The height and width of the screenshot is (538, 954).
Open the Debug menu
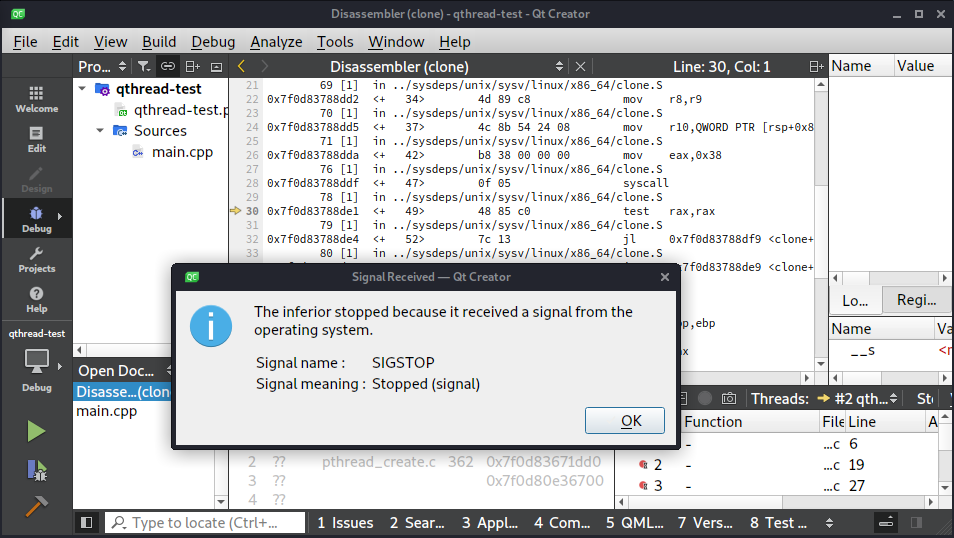213,42
